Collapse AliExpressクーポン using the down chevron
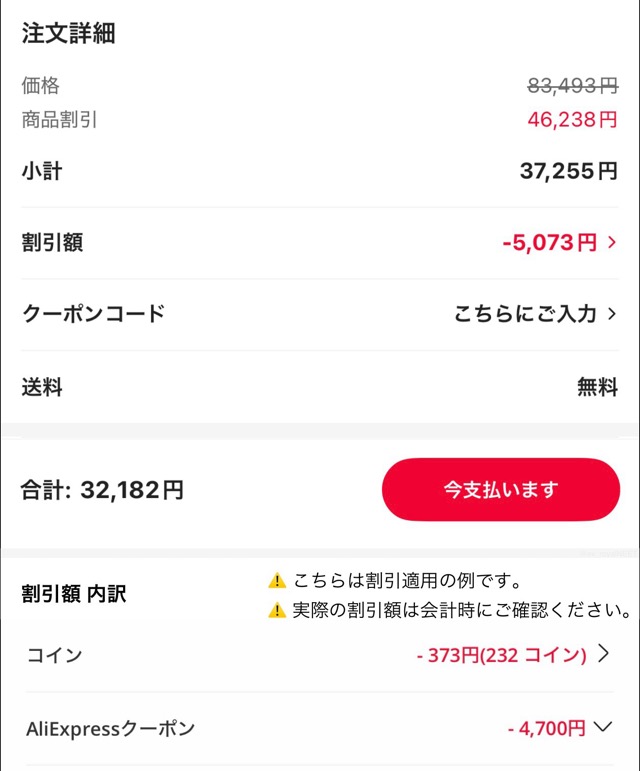 [x=602, y=727]
